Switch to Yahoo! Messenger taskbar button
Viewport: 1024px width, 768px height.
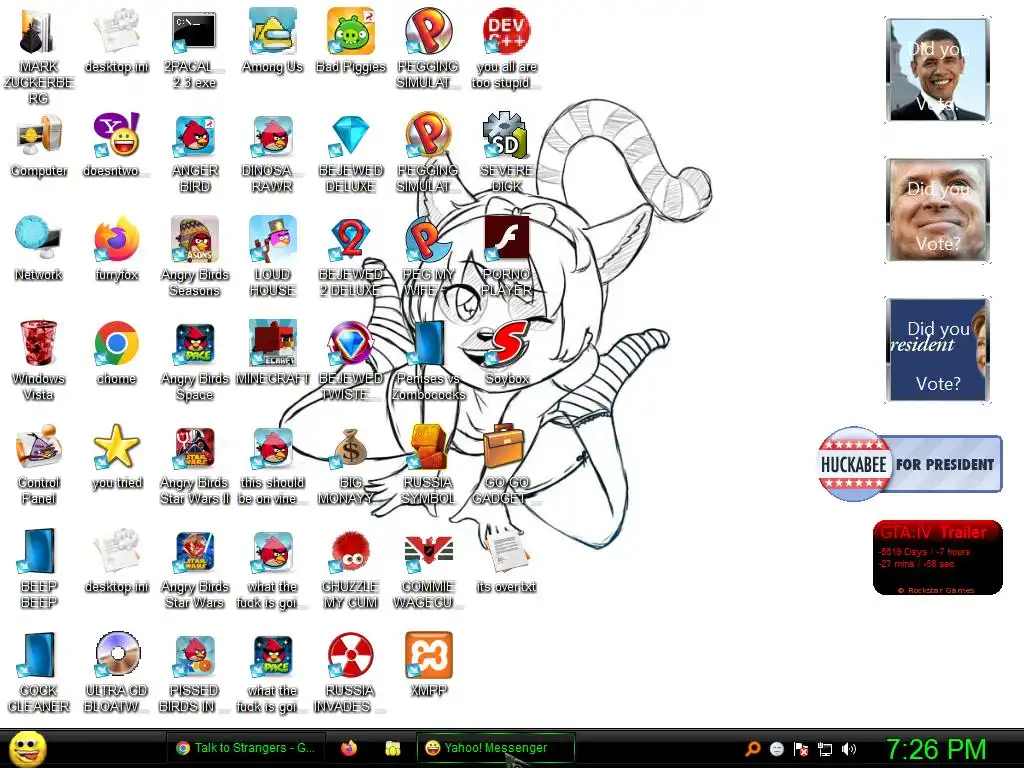point(496,748)
